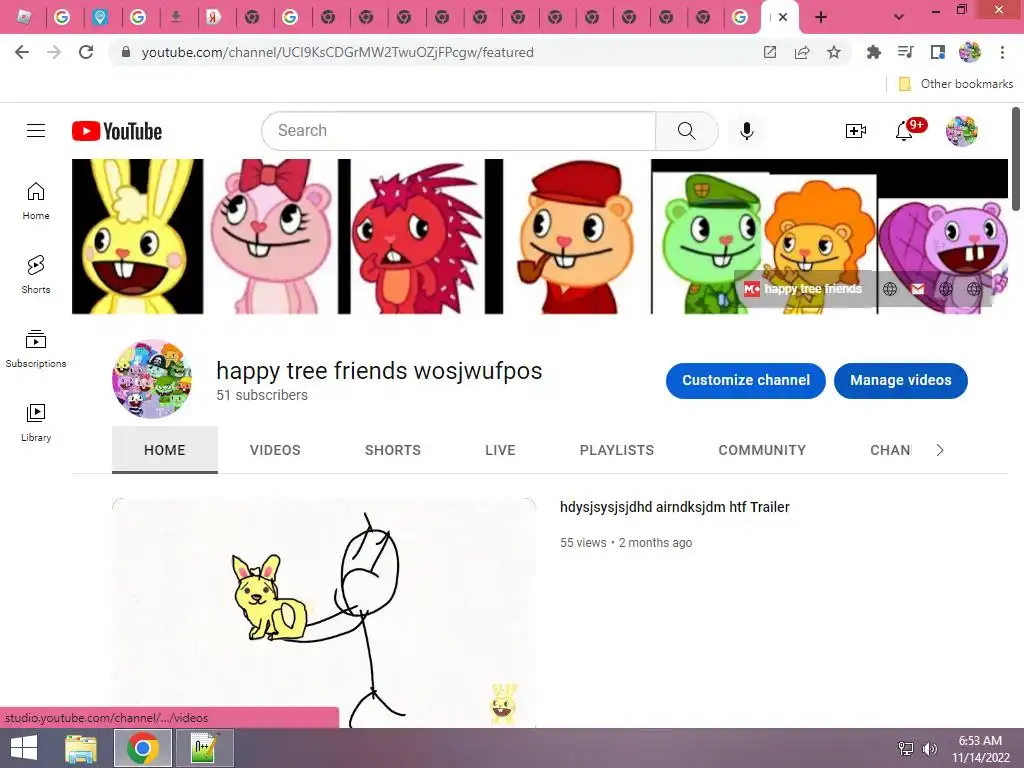Go to Home in the left sidebar
The width and height of the screenshot is (1024, 768).
click(x=36, y=200)
